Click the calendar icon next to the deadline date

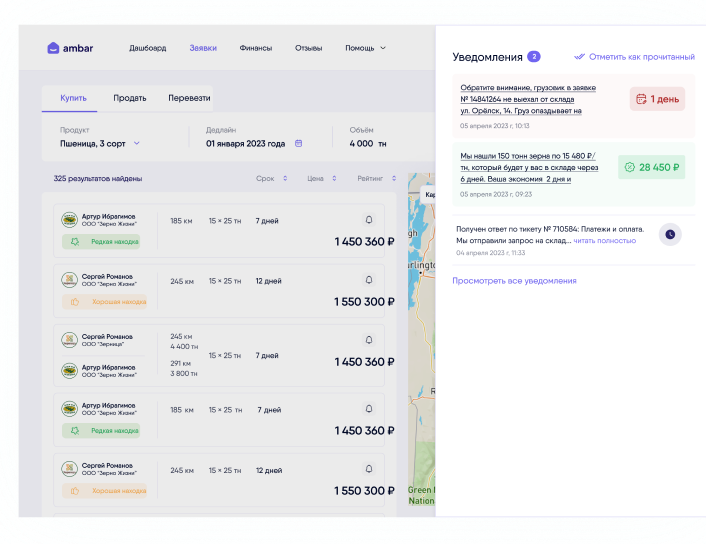click(297, 143)
